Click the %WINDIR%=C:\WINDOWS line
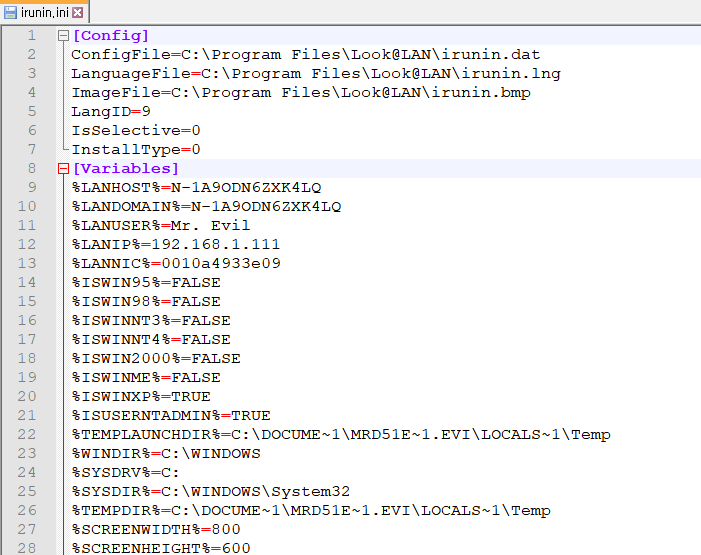The height and width of the screenshot is (555, 701). pos(166,453)
